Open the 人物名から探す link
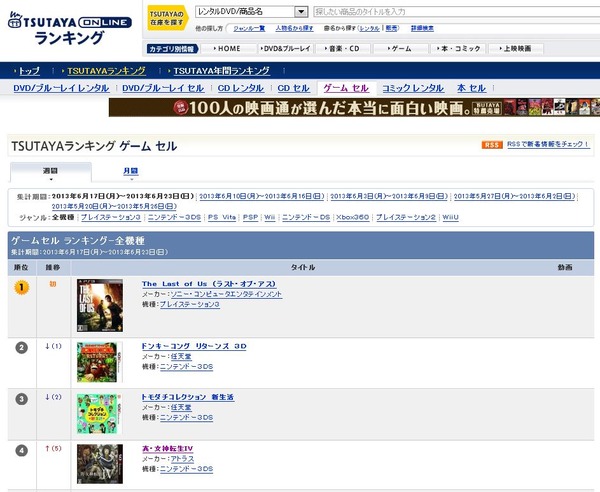 pyautogui.click(x=294, y=28)
